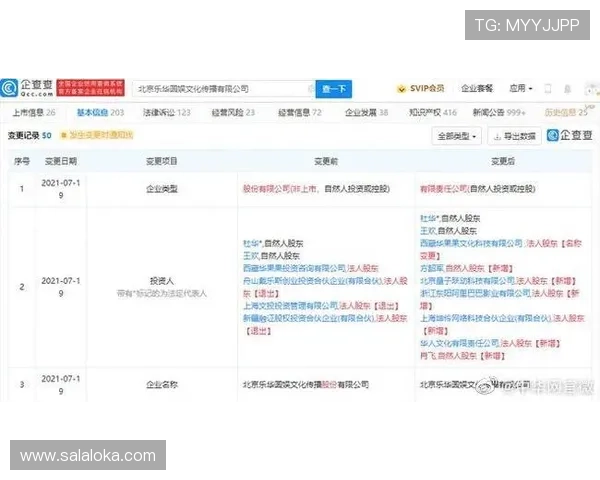
Task: Switch to the 经营信息 72 tab
Action: point(300,113)
